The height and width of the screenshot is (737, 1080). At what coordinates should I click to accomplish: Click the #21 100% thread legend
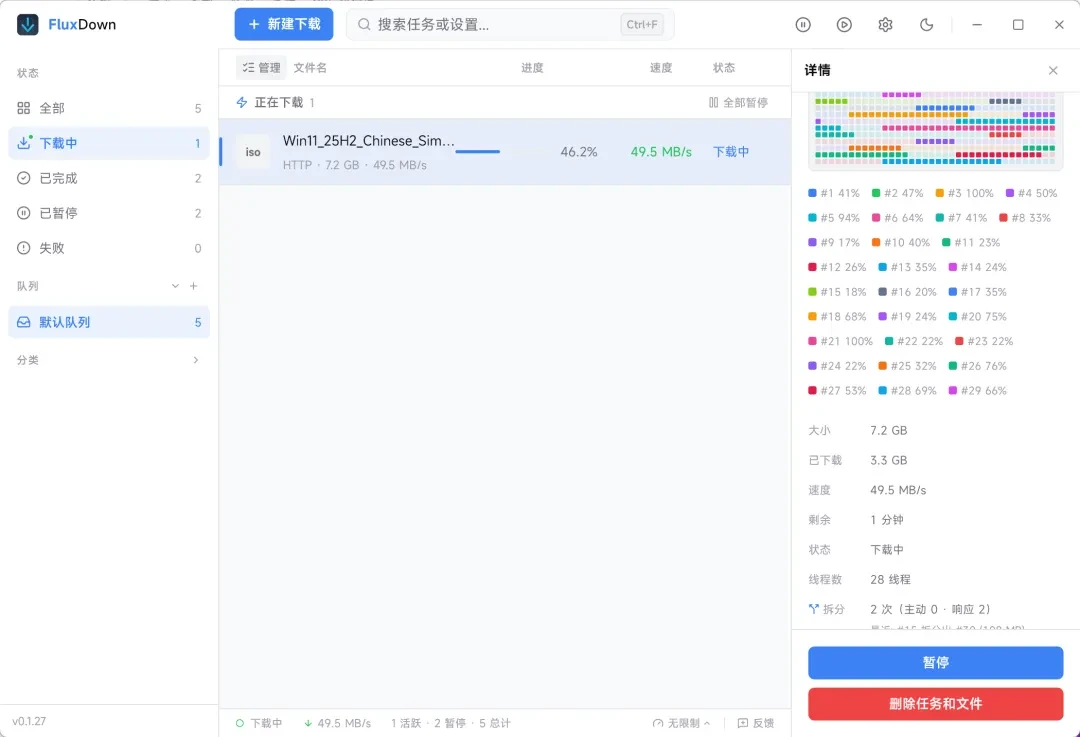coord(840,342)
